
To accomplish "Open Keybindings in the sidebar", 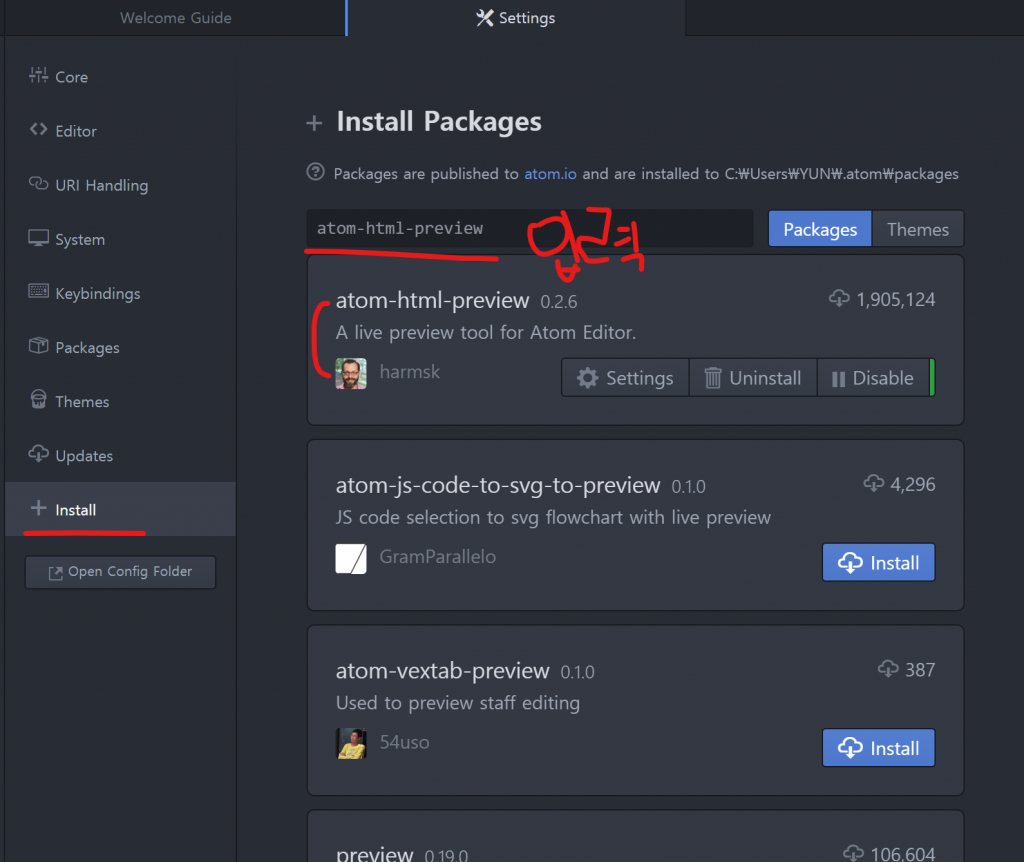I will pos(120,293).
